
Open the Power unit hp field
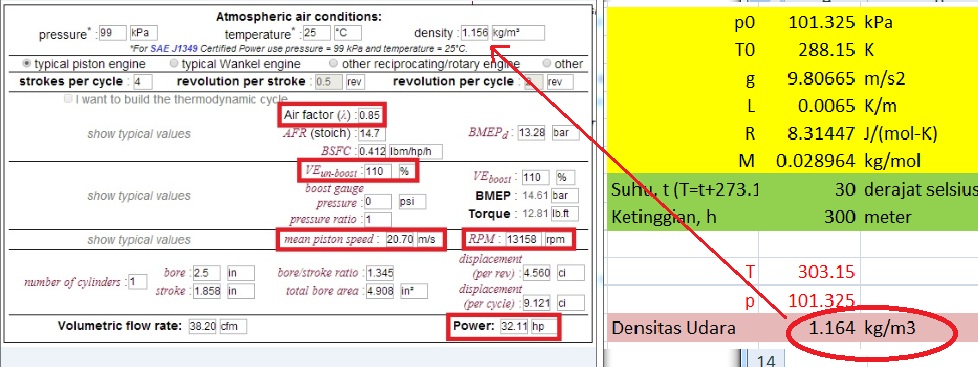[x=544, y=327]
